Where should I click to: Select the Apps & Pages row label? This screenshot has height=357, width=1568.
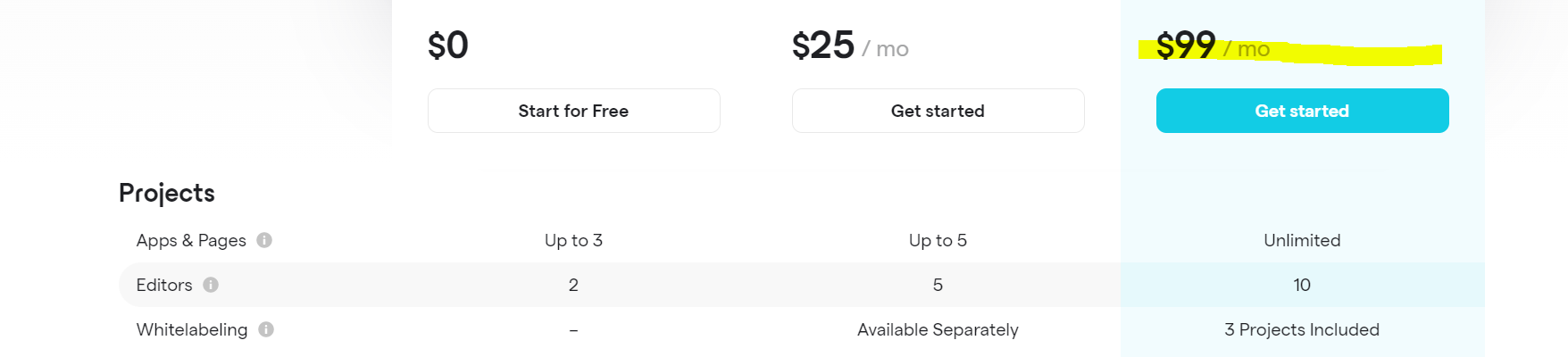[x=191, y=240]
